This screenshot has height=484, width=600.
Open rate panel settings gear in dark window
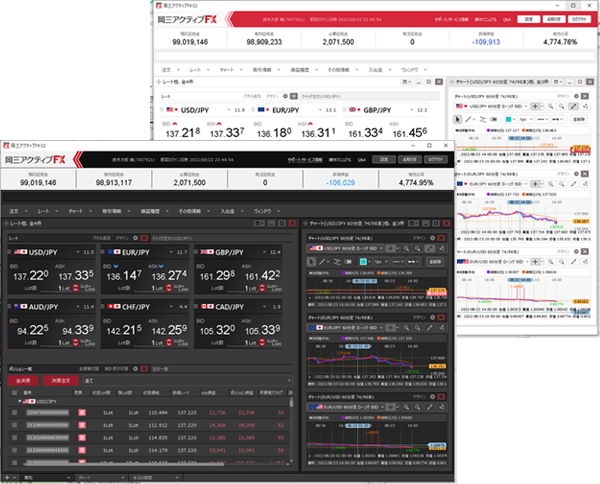pos(135,238)
